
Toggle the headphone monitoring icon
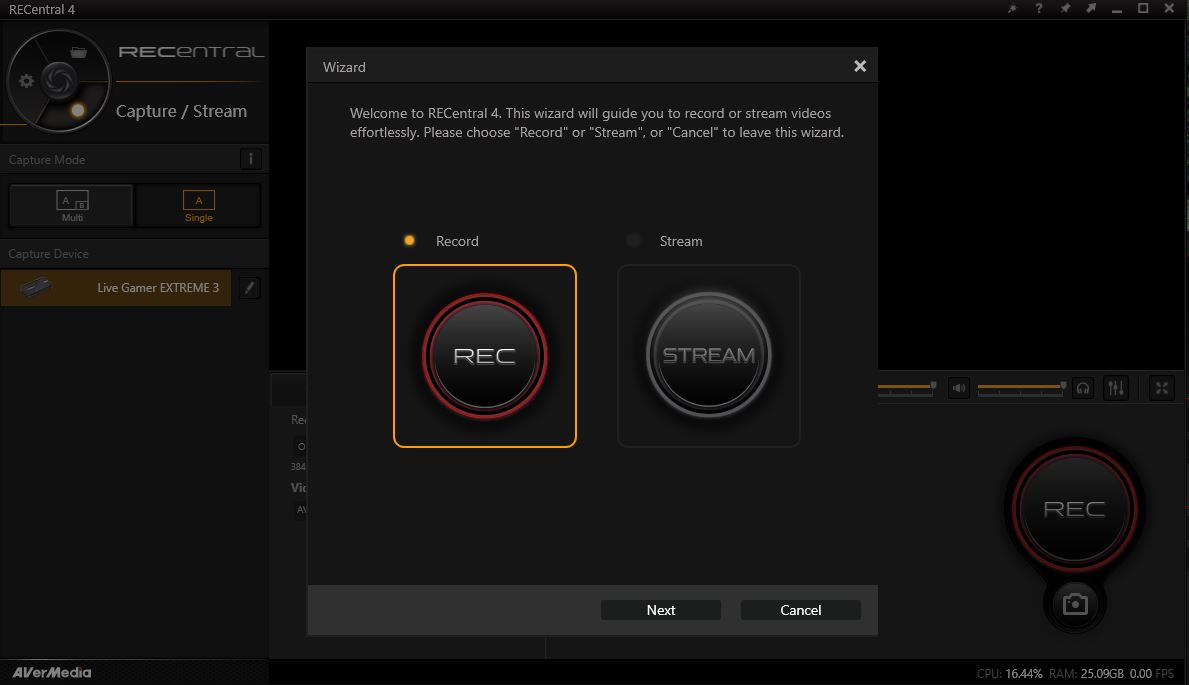click(x=1083, y=388)
